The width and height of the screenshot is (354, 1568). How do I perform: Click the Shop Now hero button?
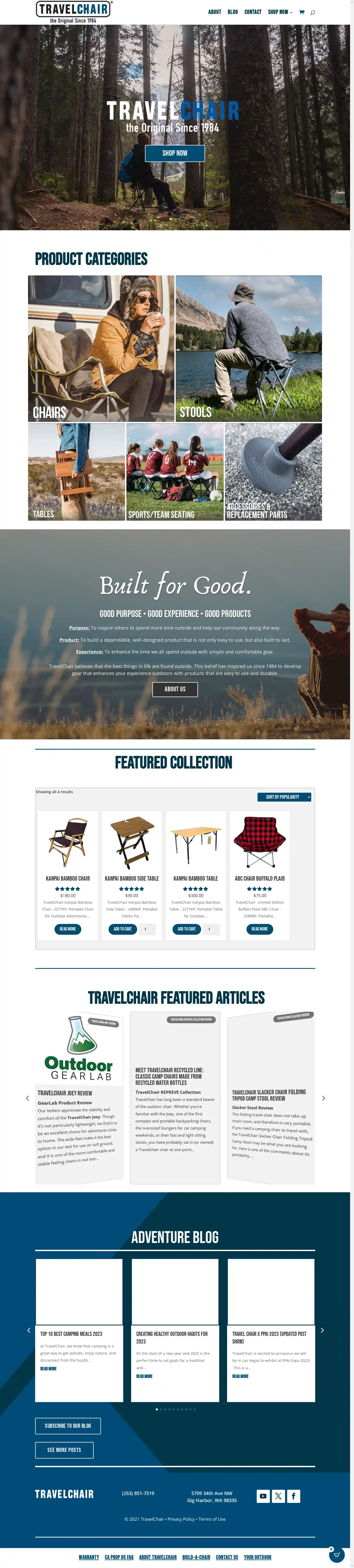coord(175,153)
